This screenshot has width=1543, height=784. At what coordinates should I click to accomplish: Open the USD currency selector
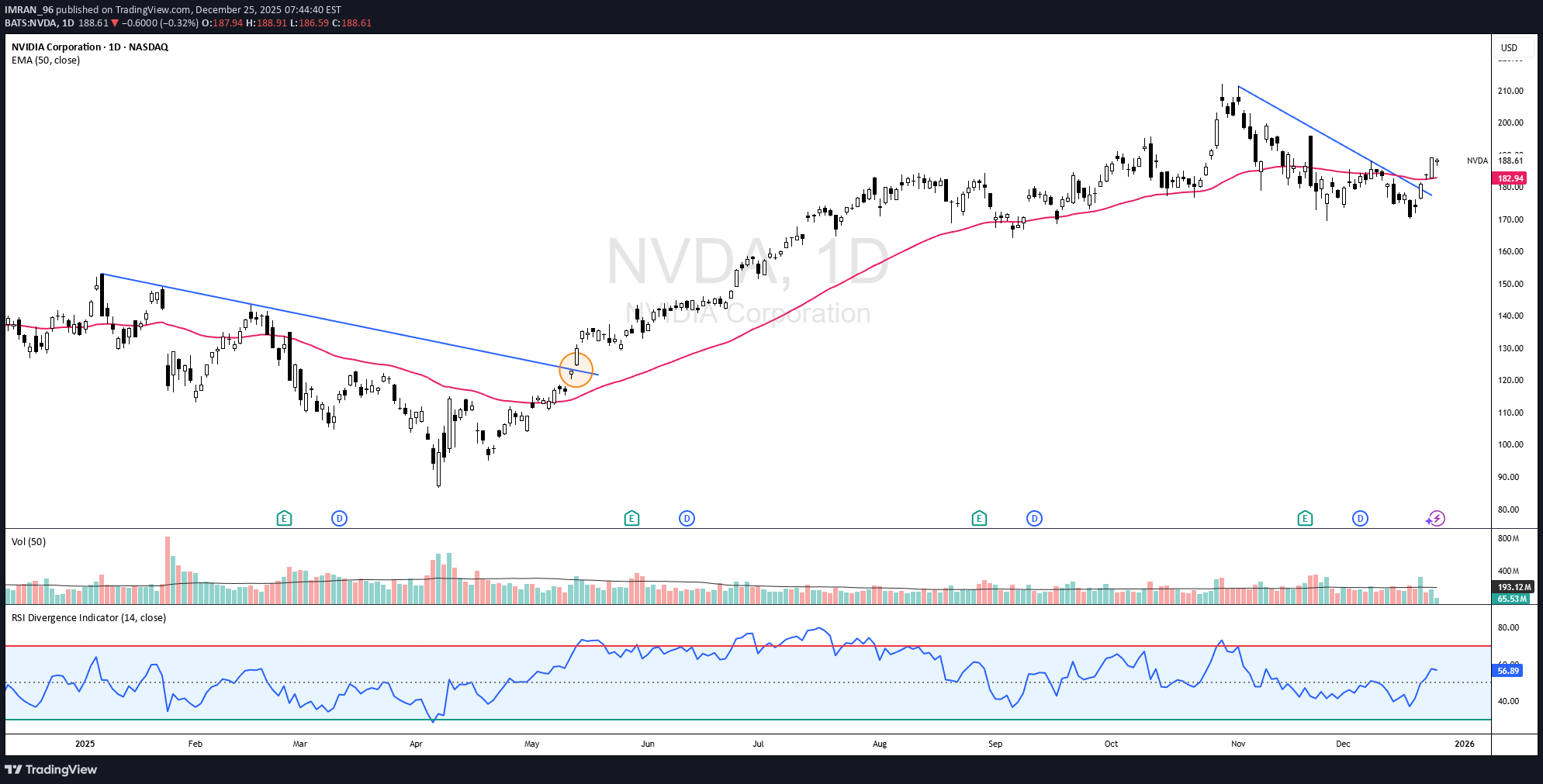1509,48
